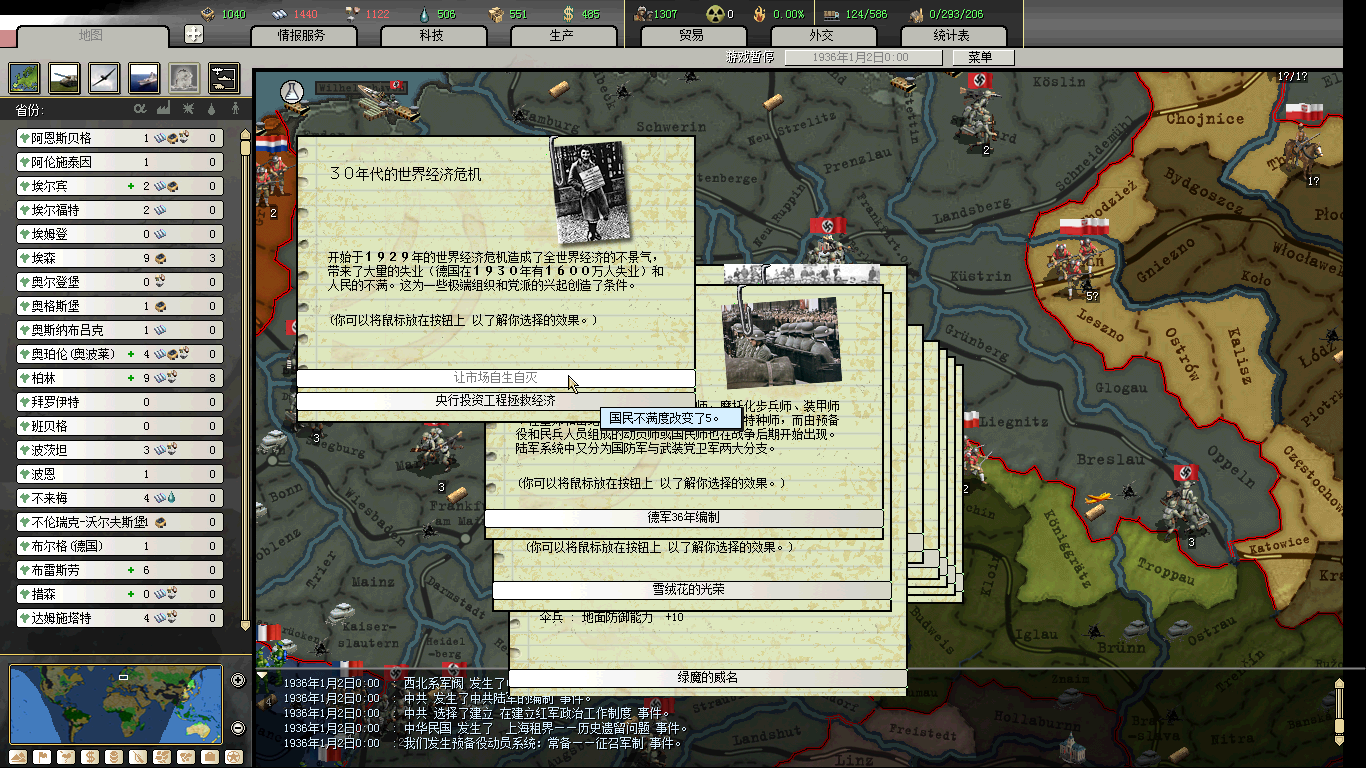This screenshot has height=768, width=1366.
Task: Select province 埃尔福特 in list
Action: pyautogui.click(x=119, y=210)
